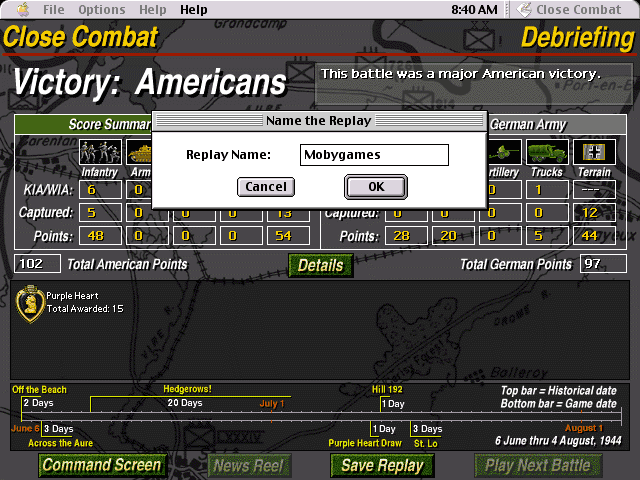Select American Infantry Points value 48
The image size is (640, 480).
click(x=100, y=236)
